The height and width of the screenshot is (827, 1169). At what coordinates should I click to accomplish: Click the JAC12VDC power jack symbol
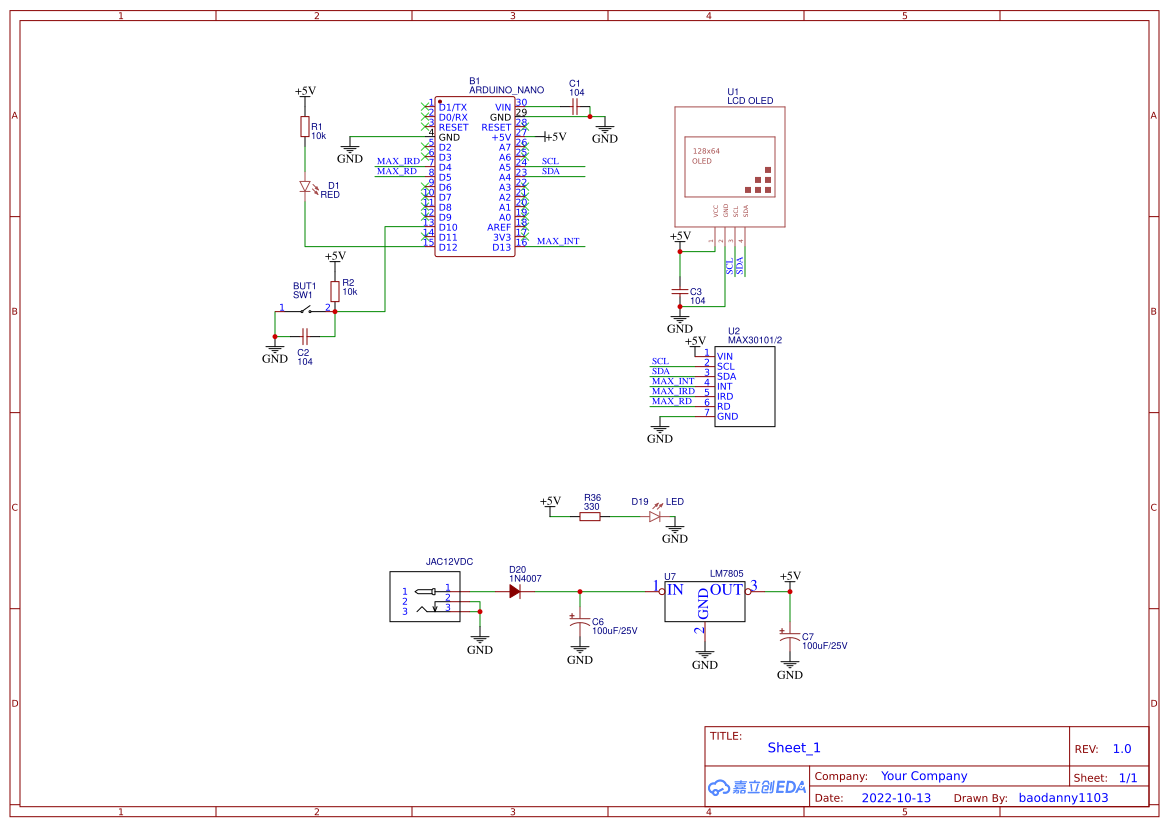[424, 597]
